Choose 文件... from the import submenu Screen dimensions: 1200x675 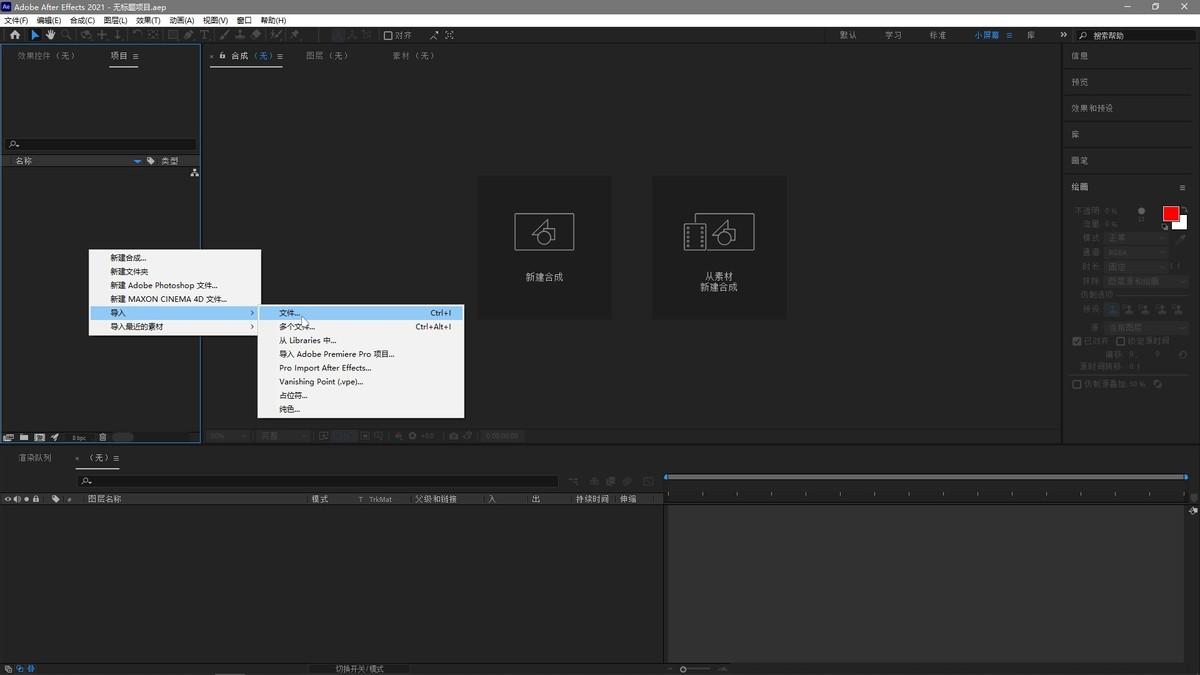[x=360, y=313]
